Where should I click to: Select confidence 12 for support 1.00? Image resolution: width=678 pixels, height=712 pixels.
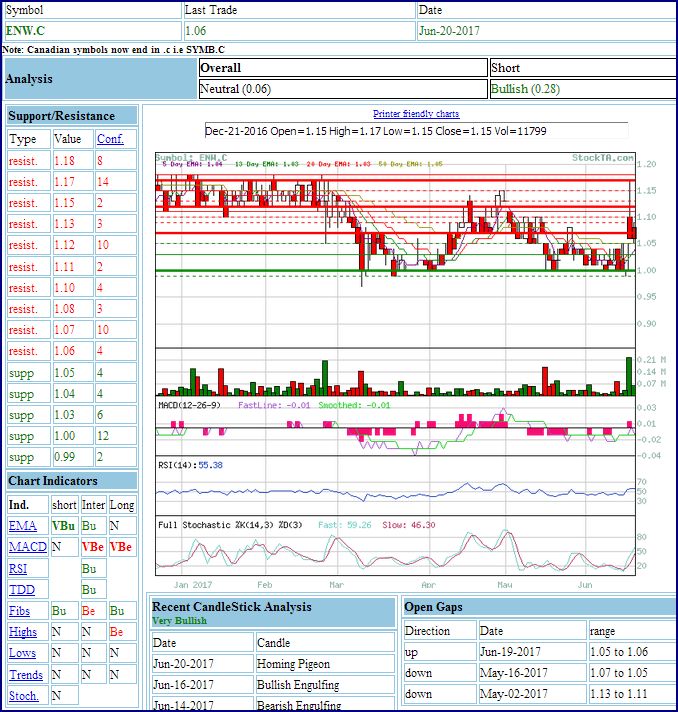point(103,436)
